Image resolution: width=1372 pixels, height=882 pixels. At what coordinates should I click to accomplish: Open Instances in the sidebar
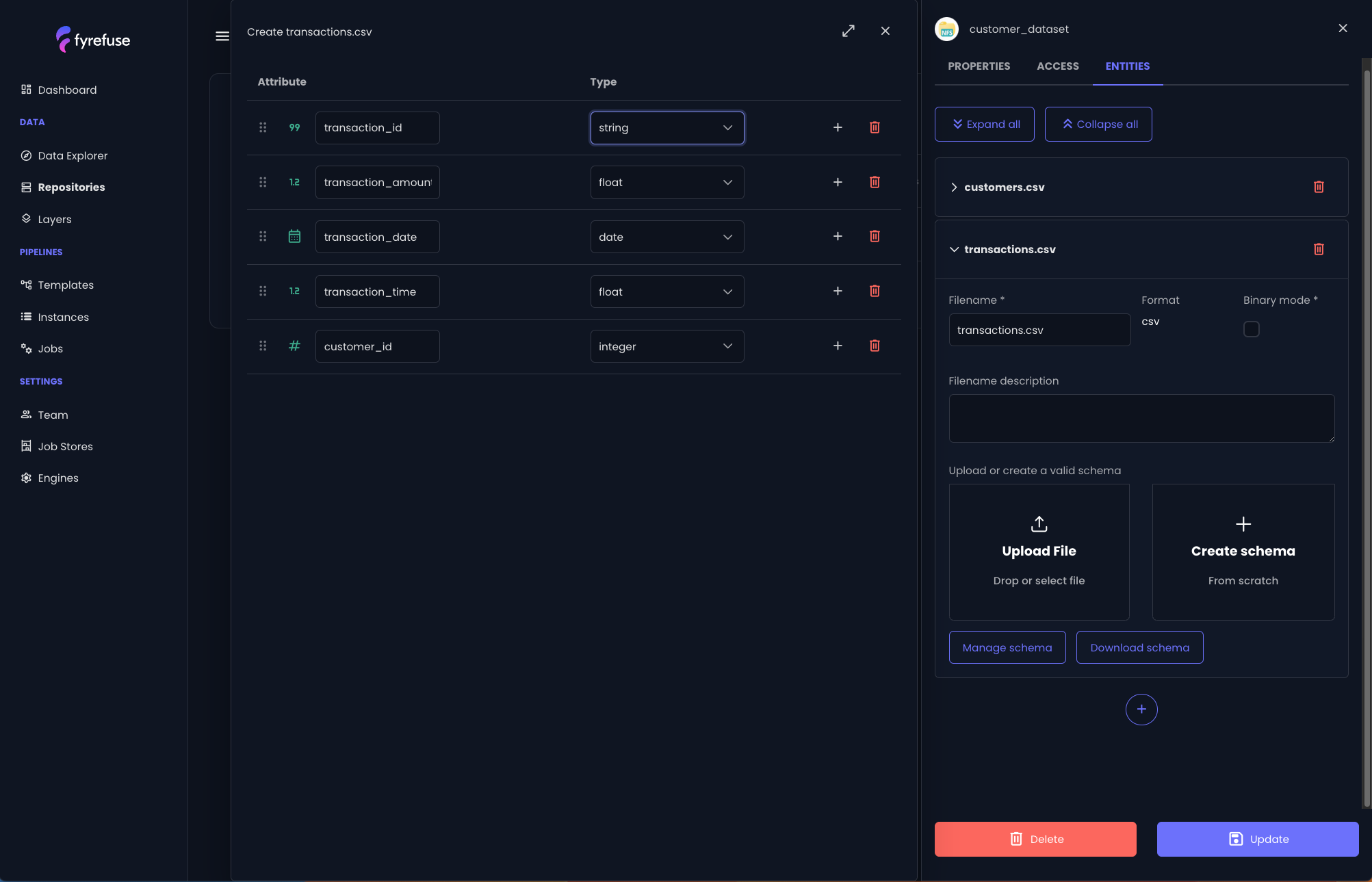(x=55, y=317)
